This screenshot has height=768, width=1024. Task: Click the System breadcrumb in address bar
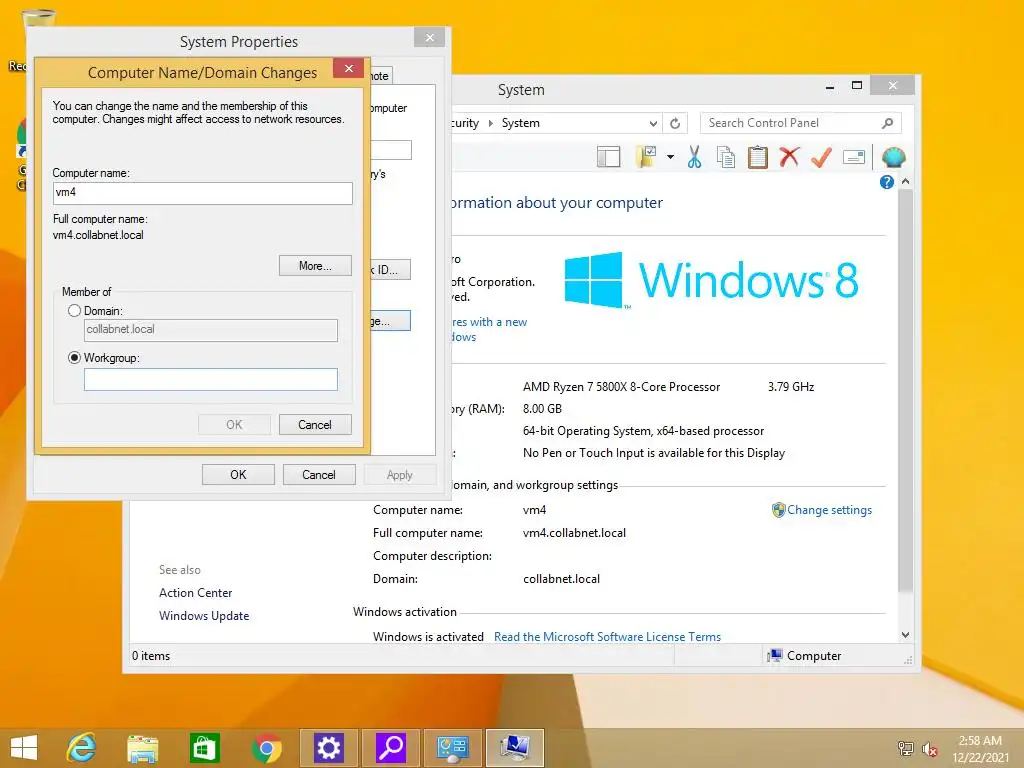click(x=520, y=123)
